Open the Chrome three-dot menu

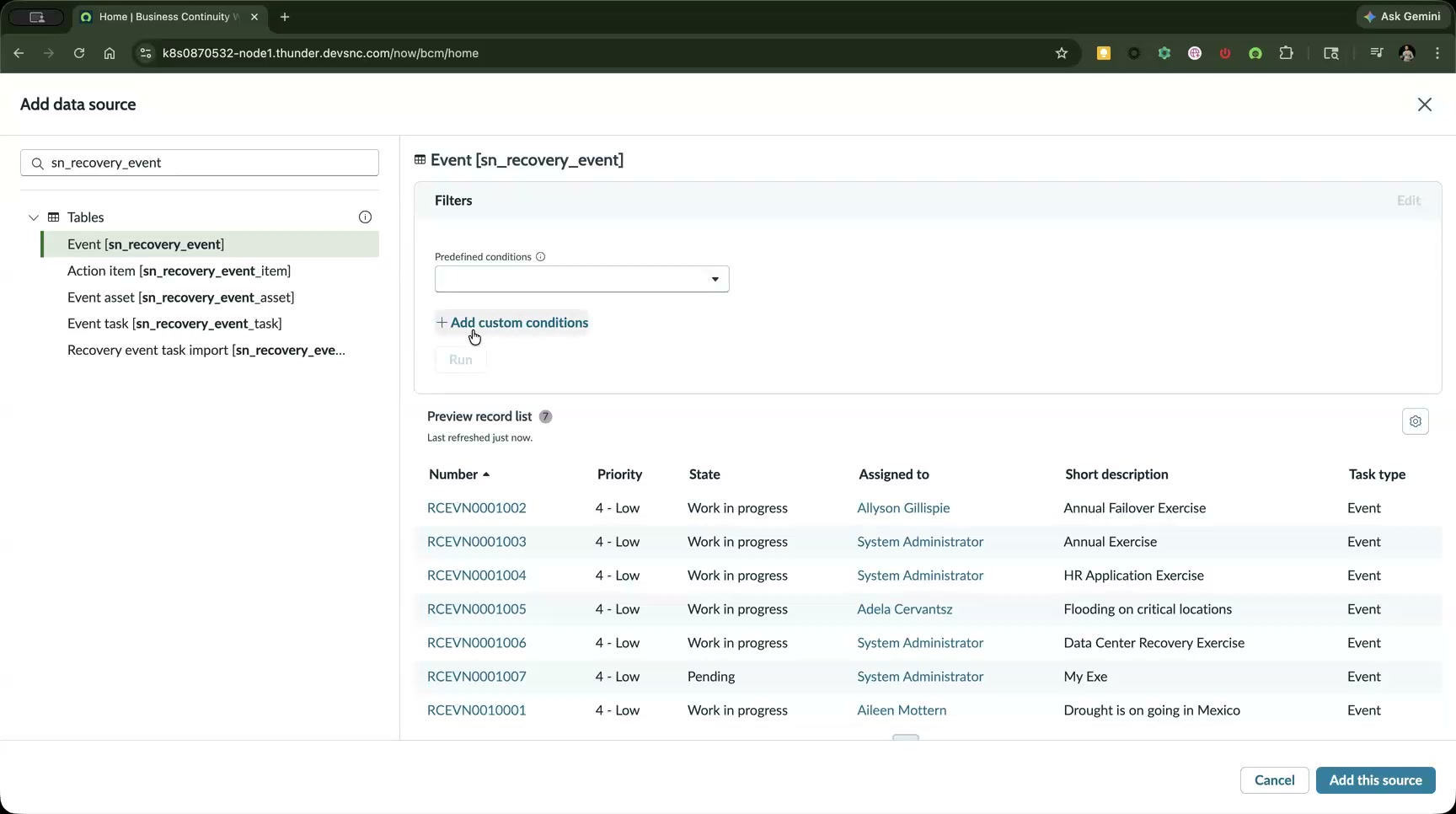tap(1437, 53)
